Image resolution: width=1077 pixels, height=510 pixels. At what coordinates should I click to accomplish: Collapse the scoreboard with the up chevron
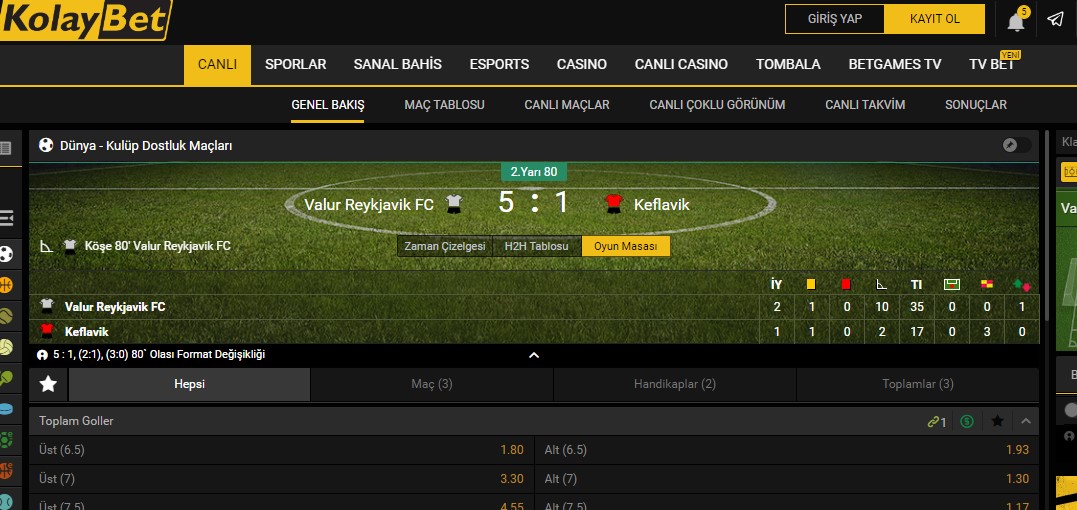click(534, 355)
